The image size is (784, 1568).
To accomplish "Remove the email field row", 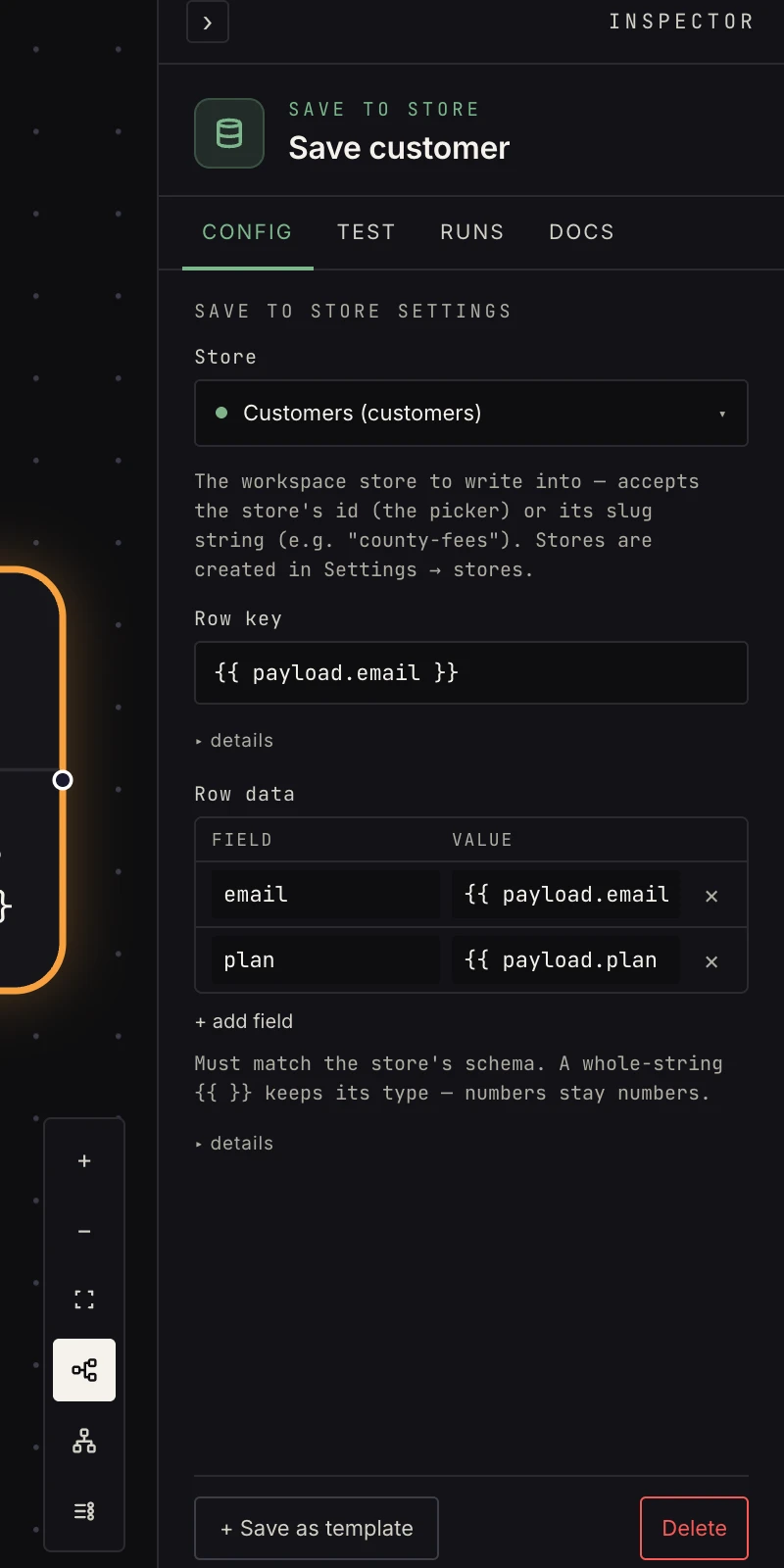I will click(711, 896).
